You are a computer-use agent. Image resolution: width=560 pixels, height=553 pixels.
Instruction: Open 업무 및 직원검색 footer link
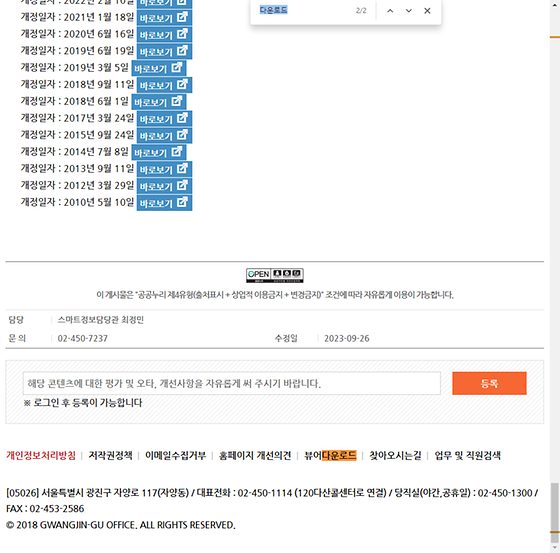(468, 455)
